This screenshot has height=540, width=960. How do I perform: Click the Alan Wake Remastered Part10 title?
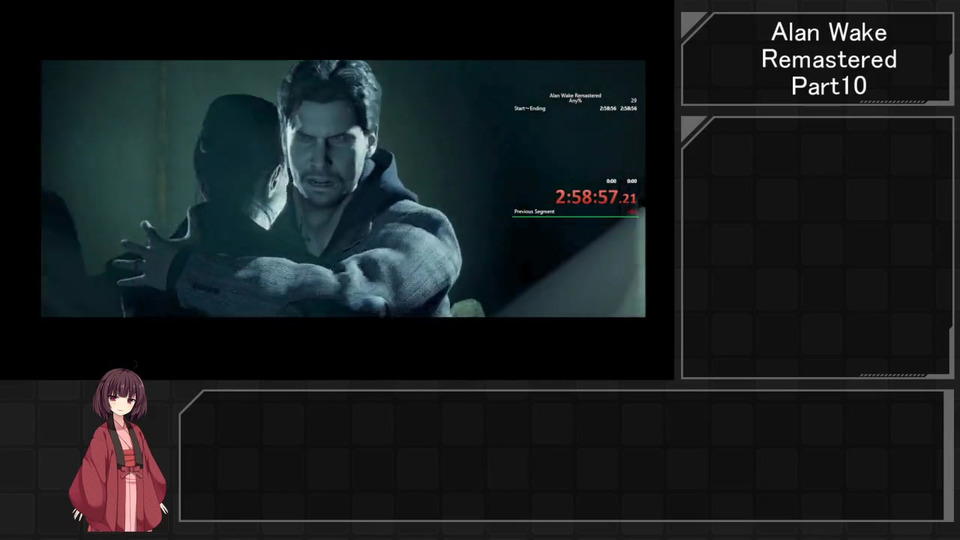(828, 59)
